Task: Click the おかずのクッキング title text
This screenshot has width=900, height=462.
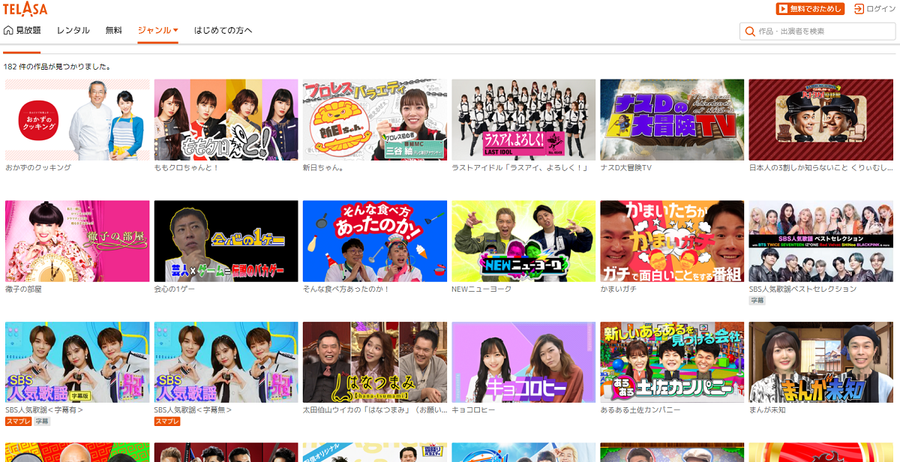Action: tap(38, 168)
